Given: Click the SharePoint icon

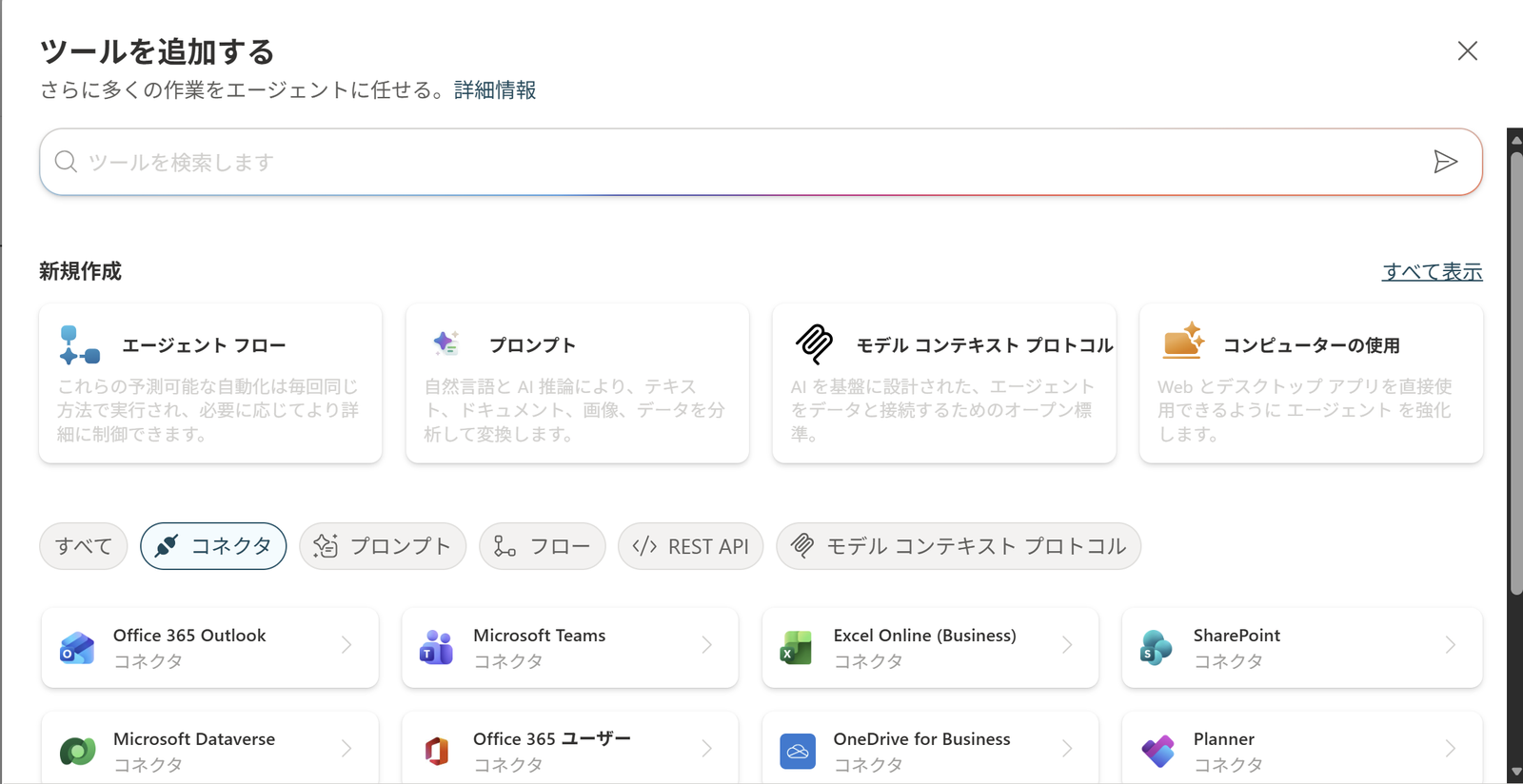Looking at the screenshot, I should coord(1157,648).
